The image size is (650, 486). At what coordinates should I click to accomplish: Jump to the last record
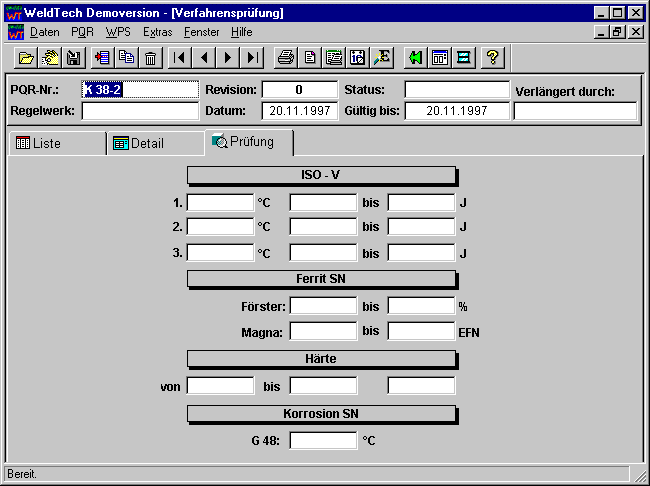[253, 58]
